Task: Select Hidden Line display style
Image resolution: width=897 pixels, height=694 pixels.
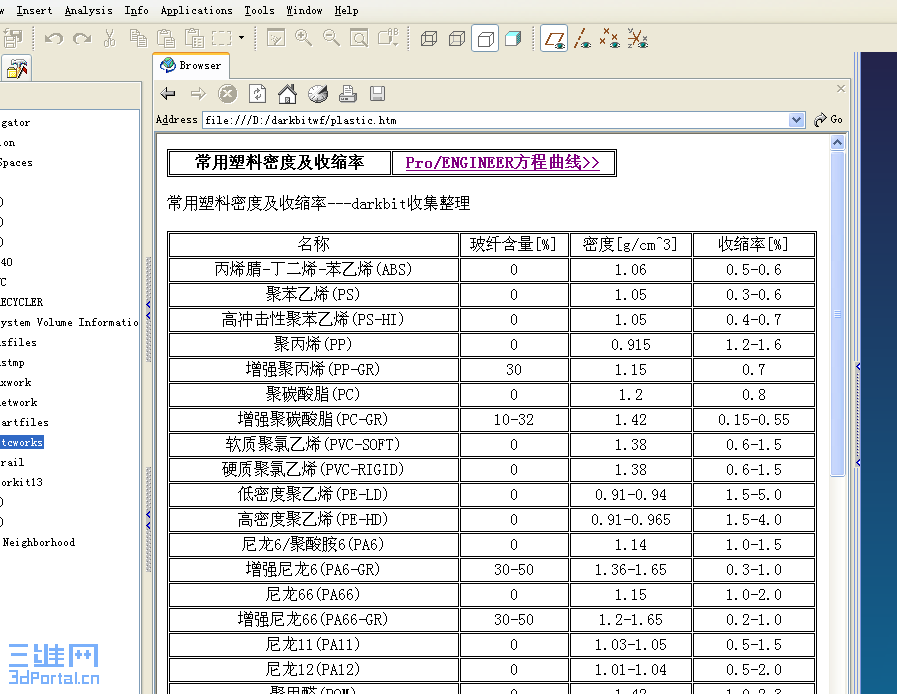Action: pyautogui.click(x=457, y=38)
